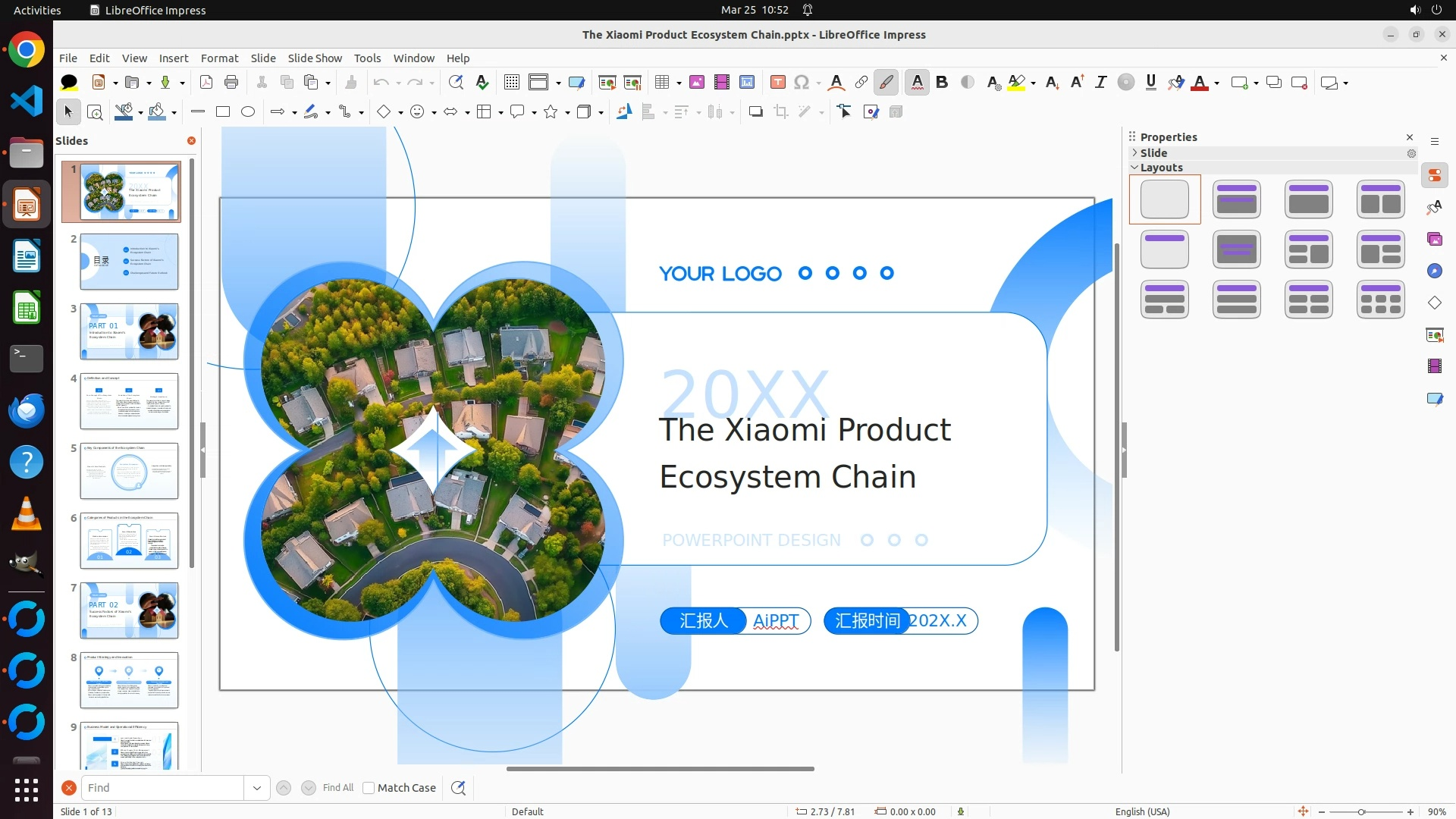This screenshot has height=819, width=1456.
Task: Toggle Underline text formatting
Action: tap(1150, 83)
